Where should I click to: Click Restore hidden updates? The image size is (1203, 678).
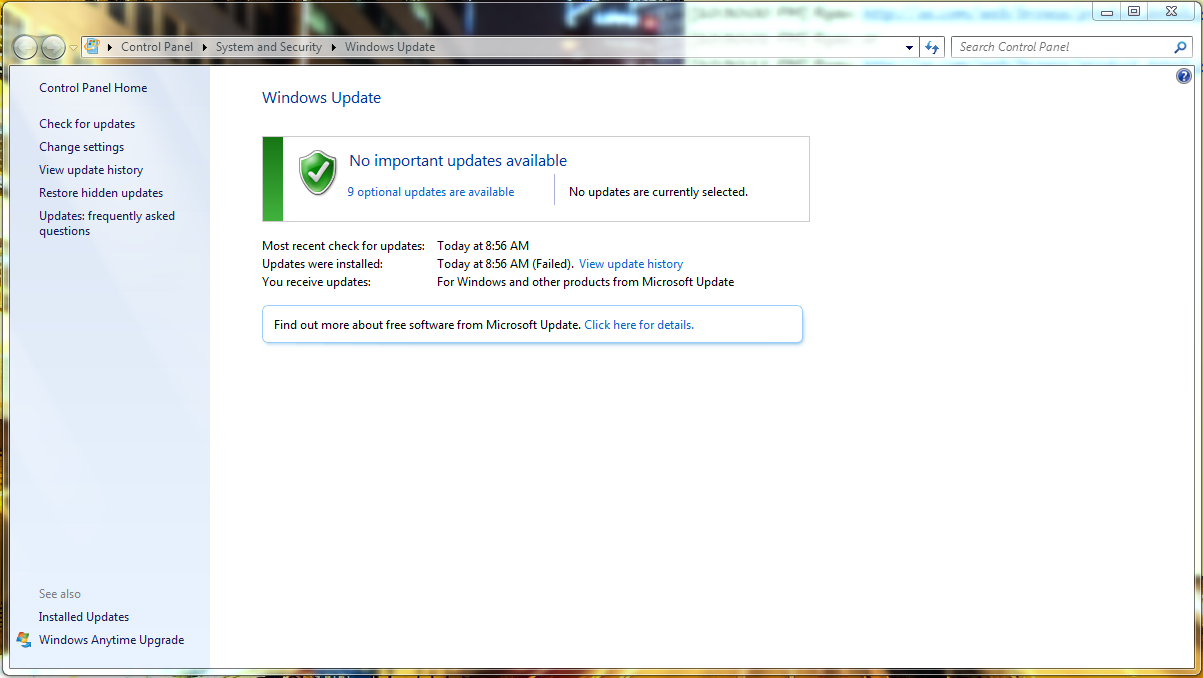coord(101,193)
